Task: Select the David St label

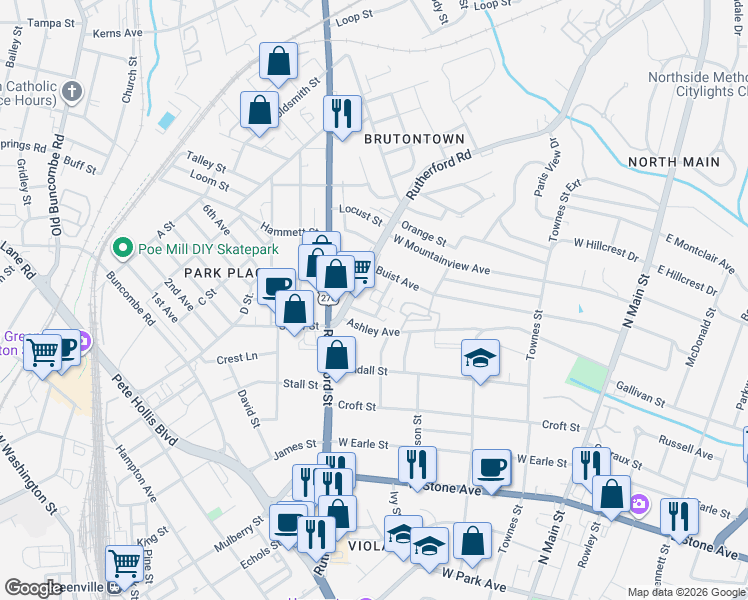Action: point(249,408)
